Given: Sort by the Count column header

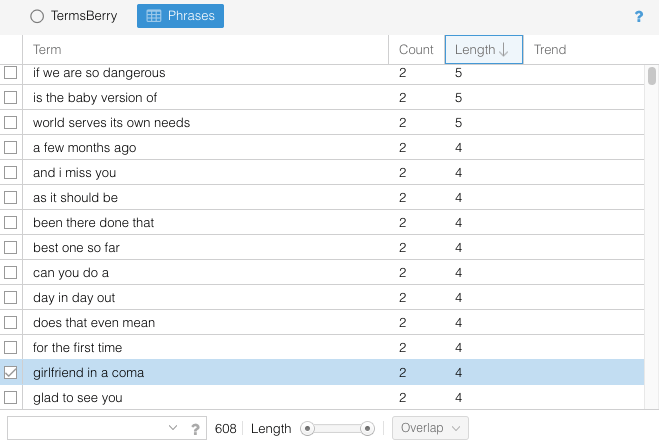Looking at the screenshot, I should click(x=416, y=50).
